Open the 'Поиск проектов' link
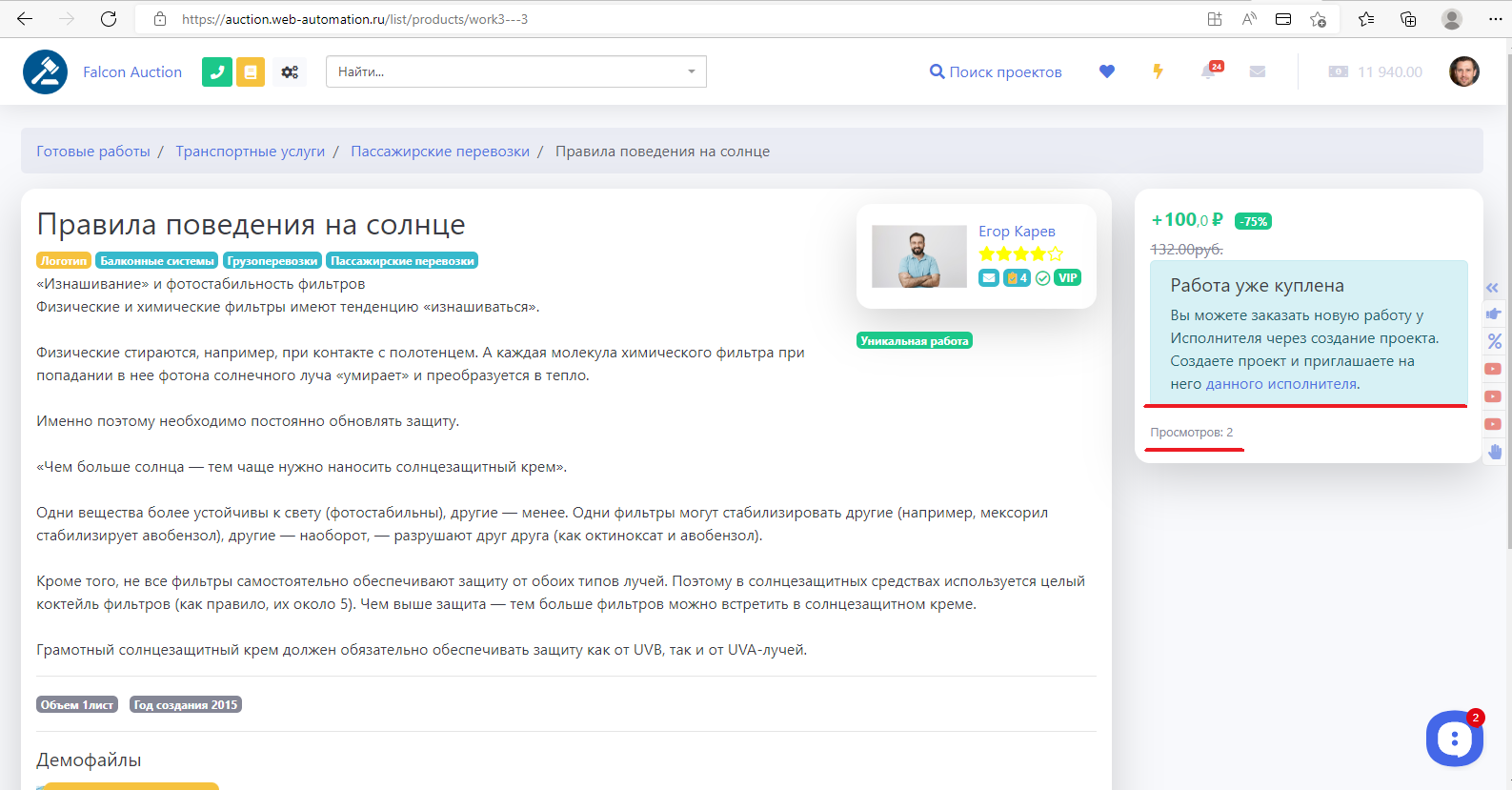Image resolution: width=1512 pixels, height=790 pixels. click(x=996, y=72)
